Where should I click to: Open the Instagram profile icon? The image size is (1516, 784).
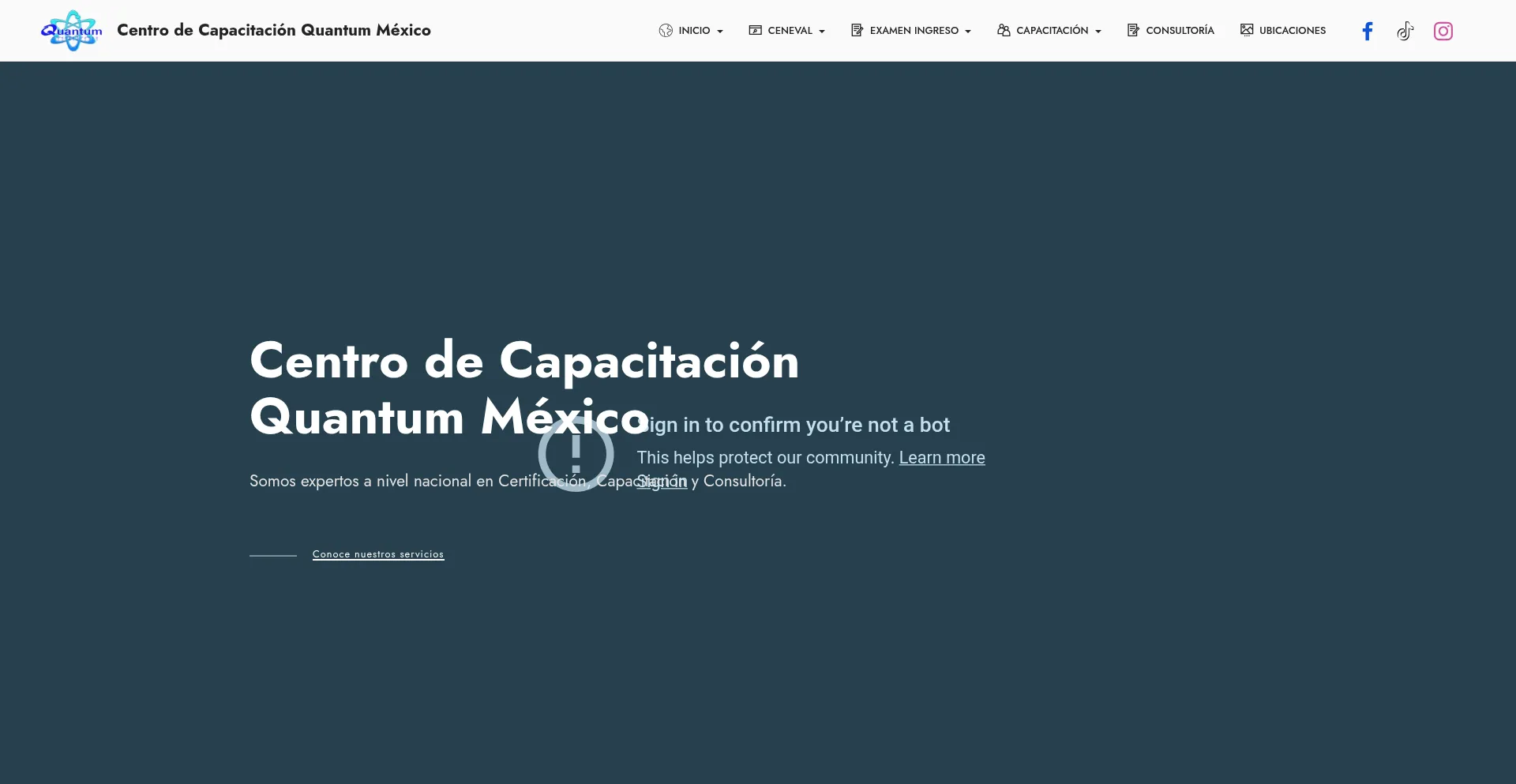[1443, 31]
